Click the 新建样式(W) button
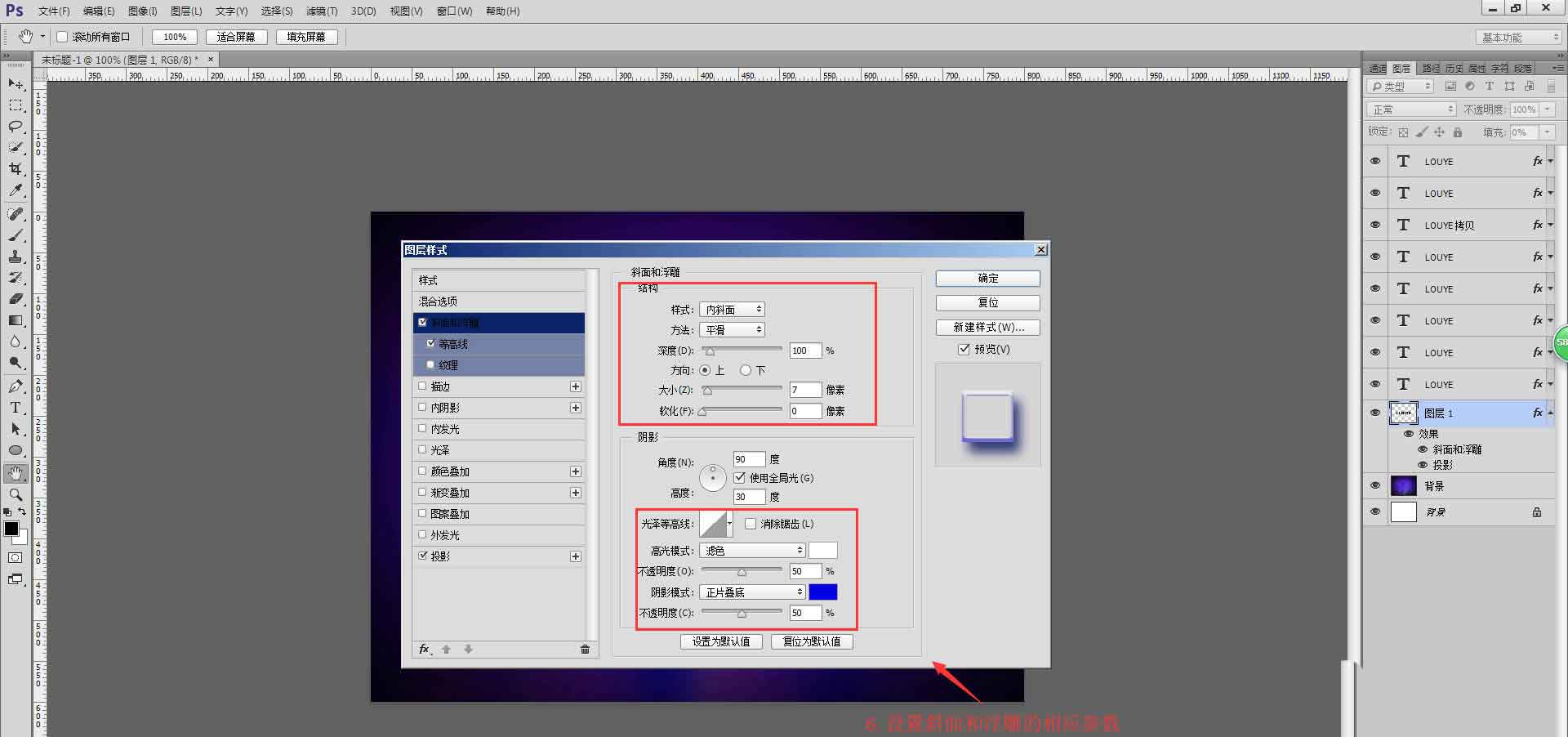1568x737 pixels. point(987,327)
